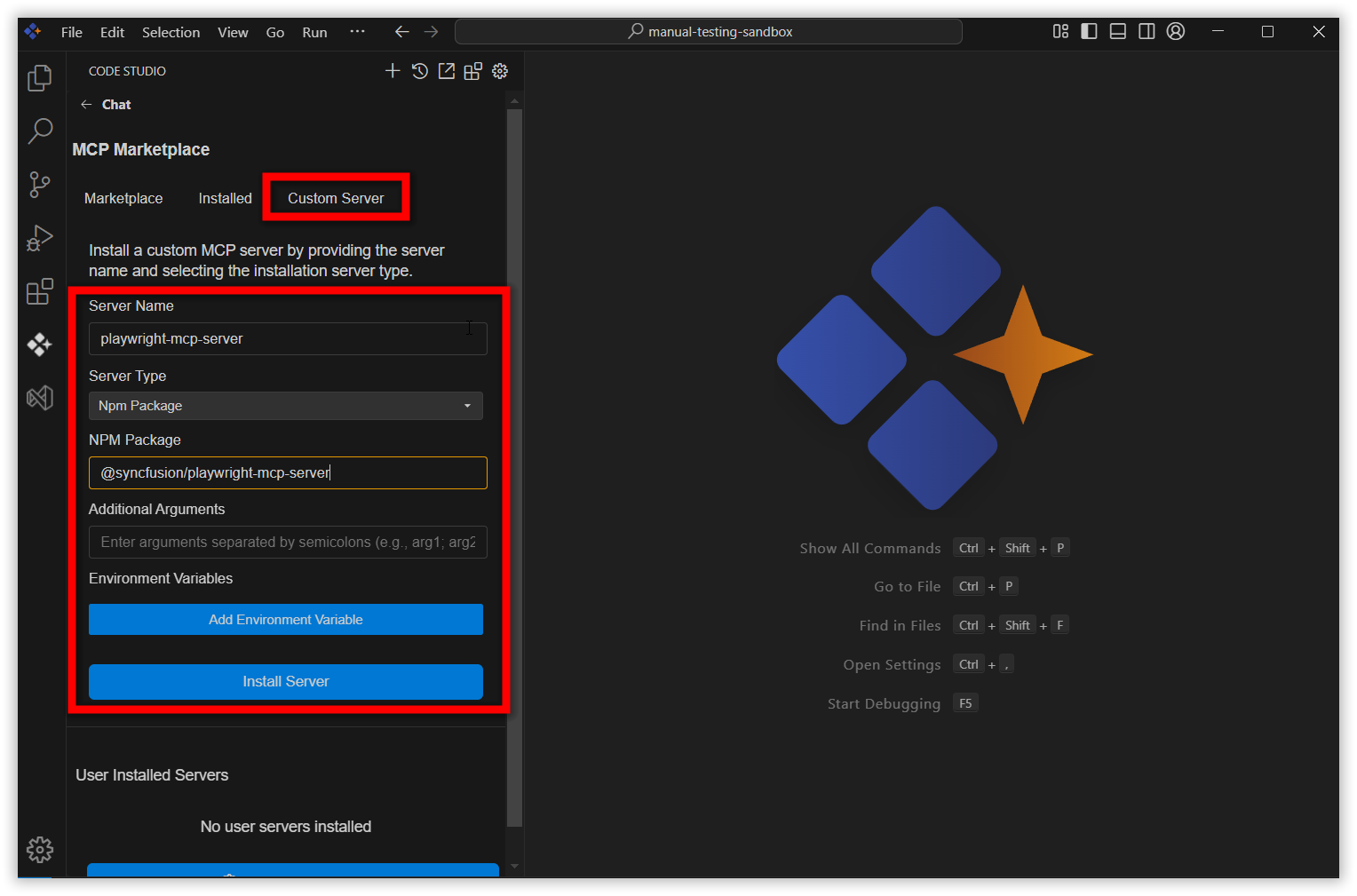1357x896 pixels.
Task: Open the Run and Debug view
Action: coord(40,238)
